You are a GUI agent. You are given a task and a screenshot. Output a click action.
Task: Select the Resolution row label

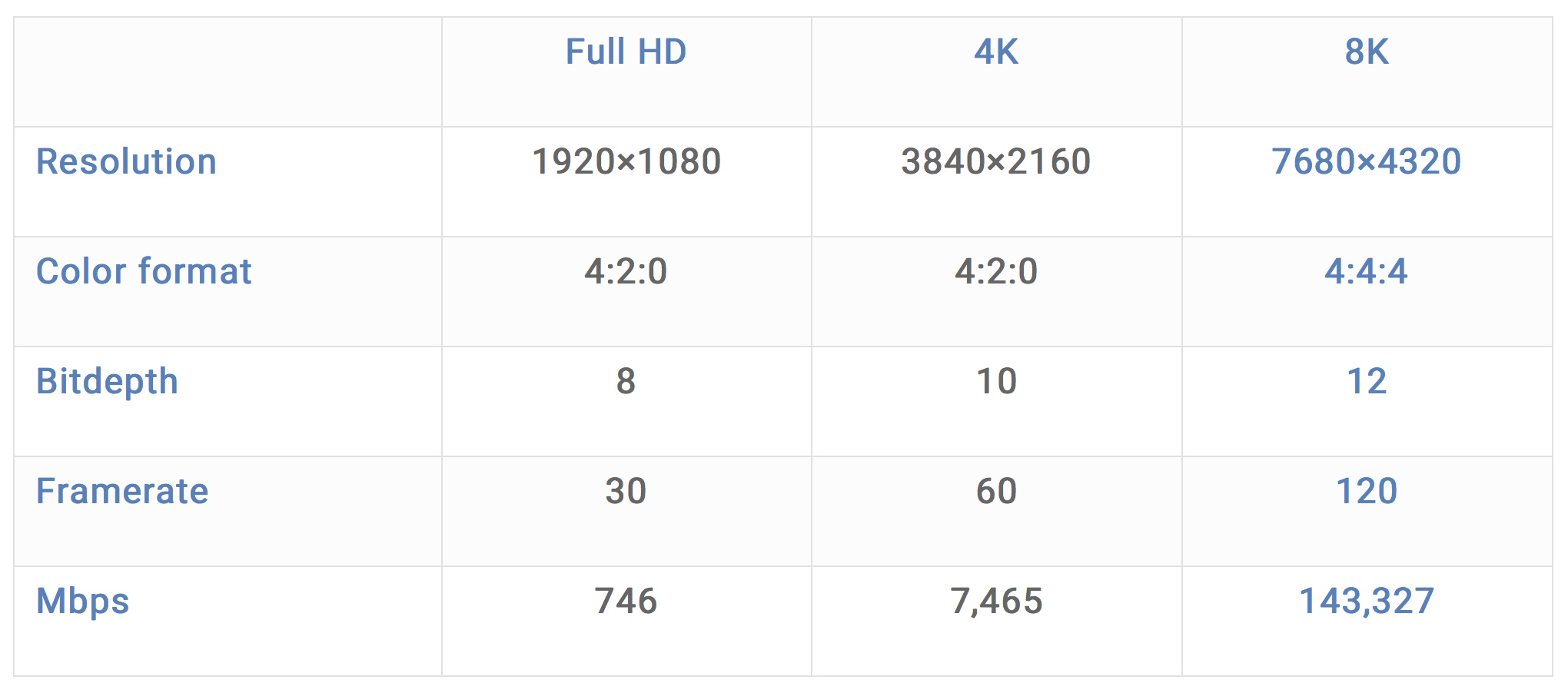(x=127, y=162)
